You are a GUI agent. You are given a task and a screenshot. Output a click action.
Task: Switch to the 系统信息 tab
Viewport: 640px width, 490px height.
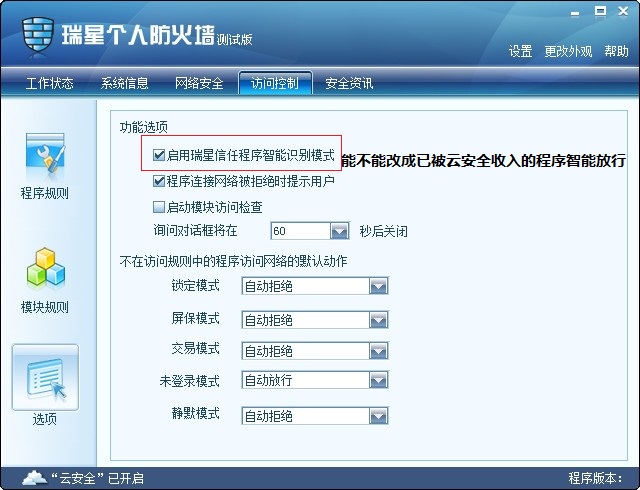[x=124, y=84]
